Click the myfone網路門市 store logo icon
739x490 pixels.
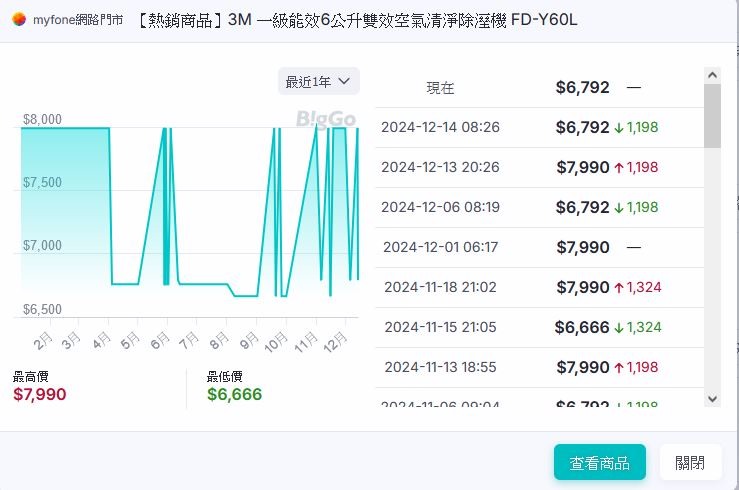tap(19, 19)
